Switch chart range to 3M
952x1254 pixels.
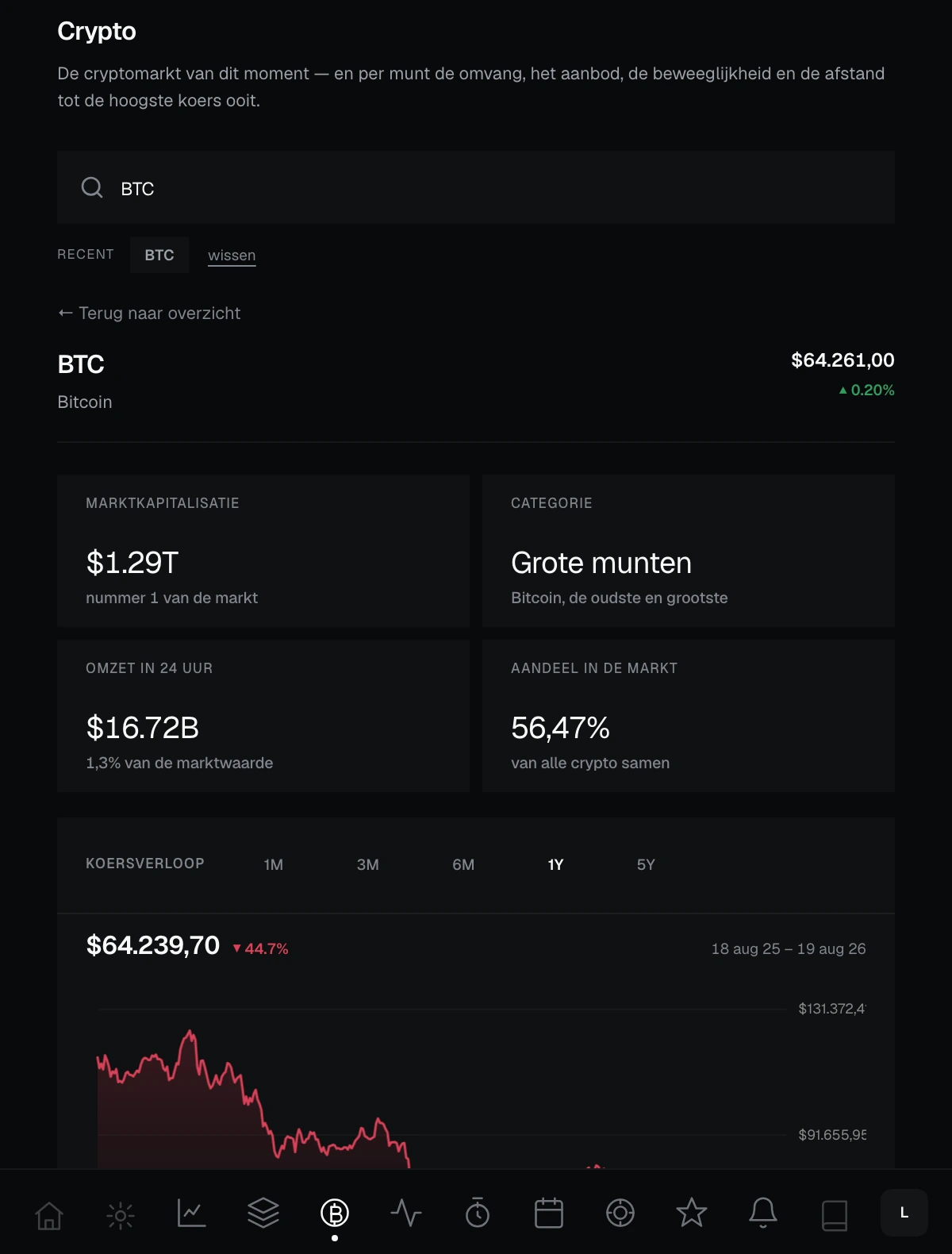tap(368, 865)
